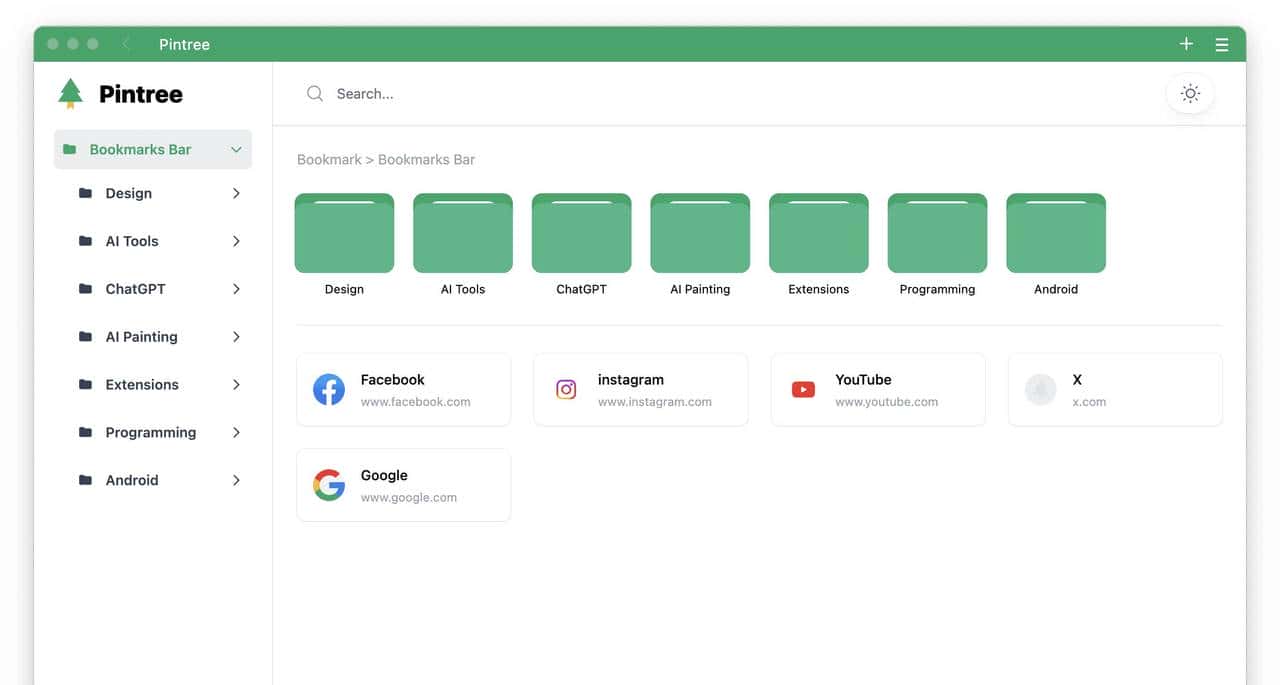1280x685 pixels.
Task: Expand the AI Painting sidebar chevron
Action: (236, 337)
